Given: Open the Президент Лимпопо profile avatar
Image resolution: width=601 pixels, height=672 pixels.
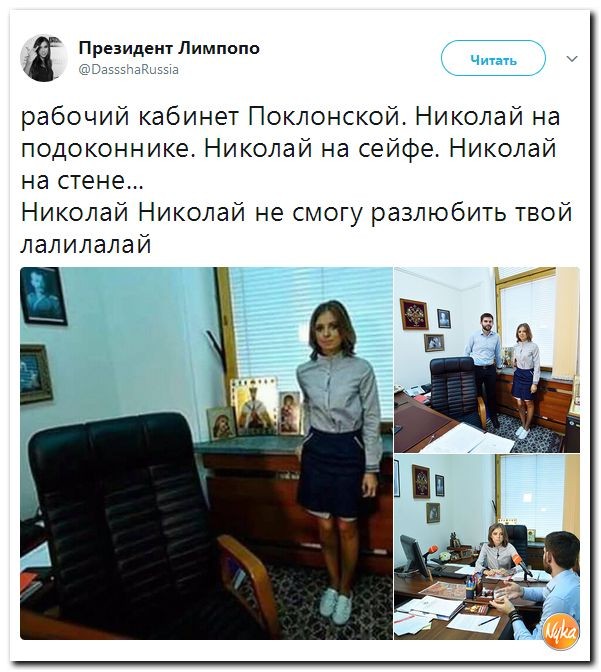Looking at the screenshot, I should 44,58.
